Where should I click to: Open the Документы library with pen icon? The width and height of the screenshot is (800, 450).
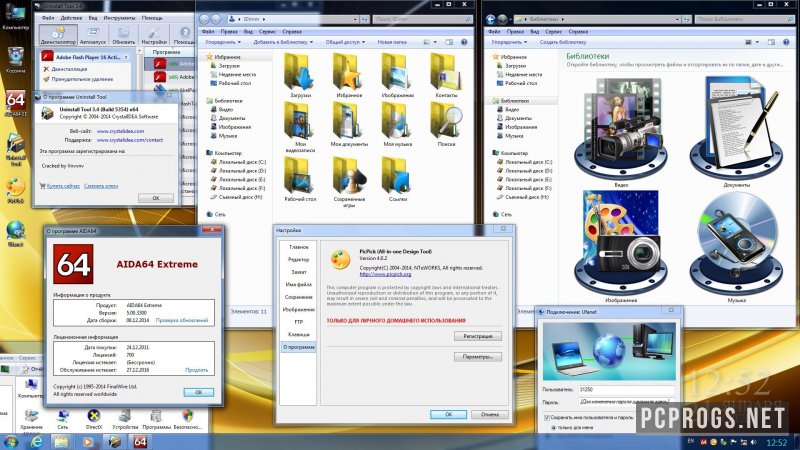(x=736, y=132)
